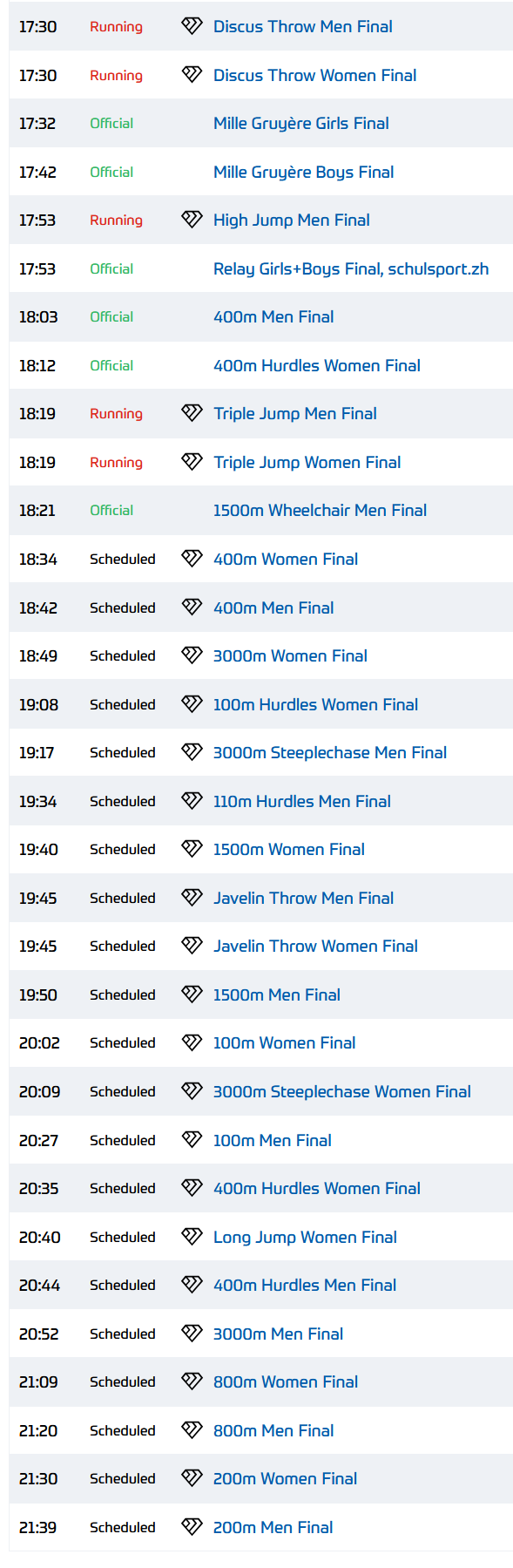
Task: Open 3000m Steeplechase Men Final event
Action: tap(330, 752)
